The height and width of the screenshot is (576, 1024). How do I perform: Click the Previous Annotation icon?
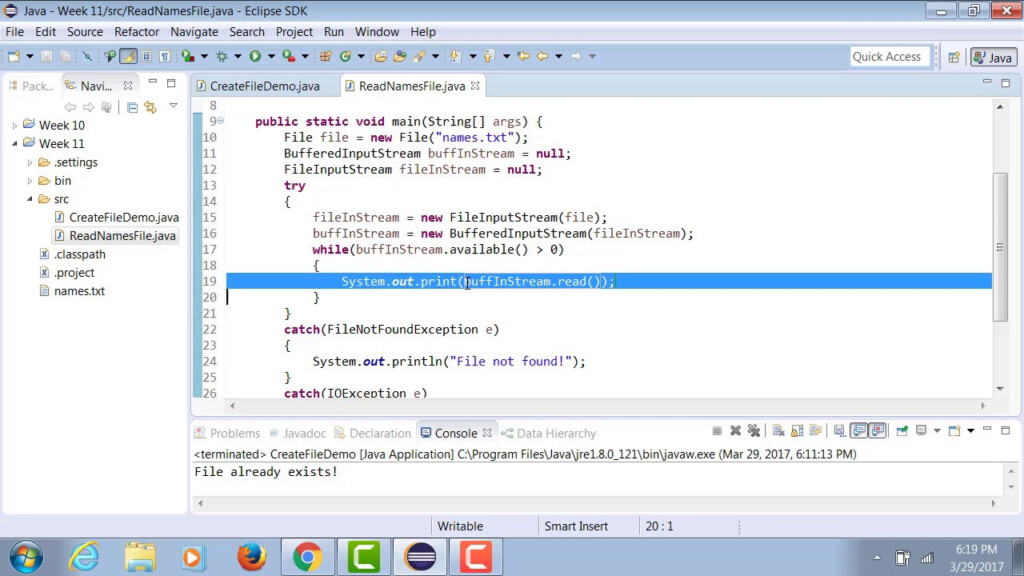488,57
